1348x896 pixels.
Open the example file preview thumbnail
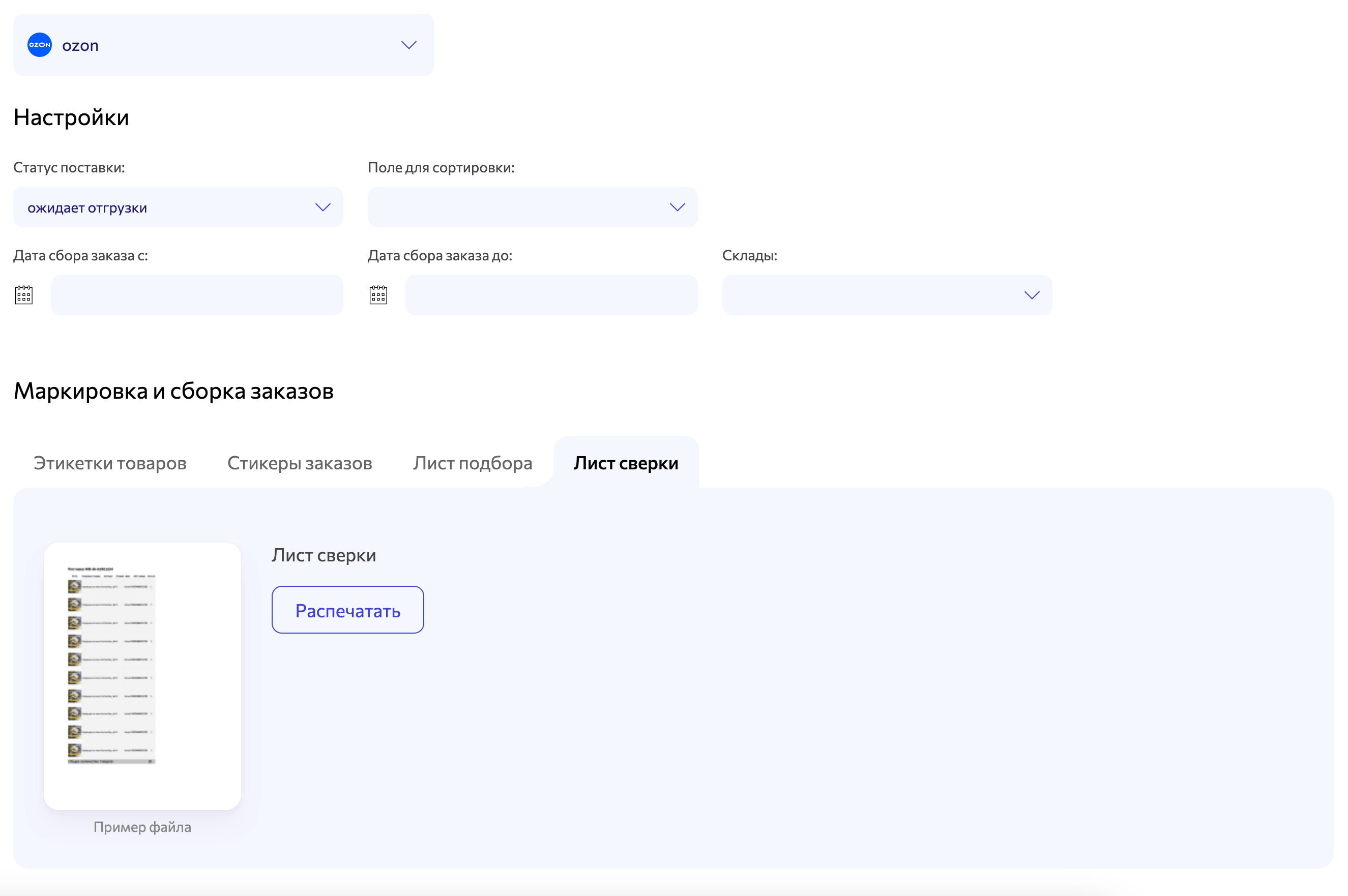click(142, 675)
